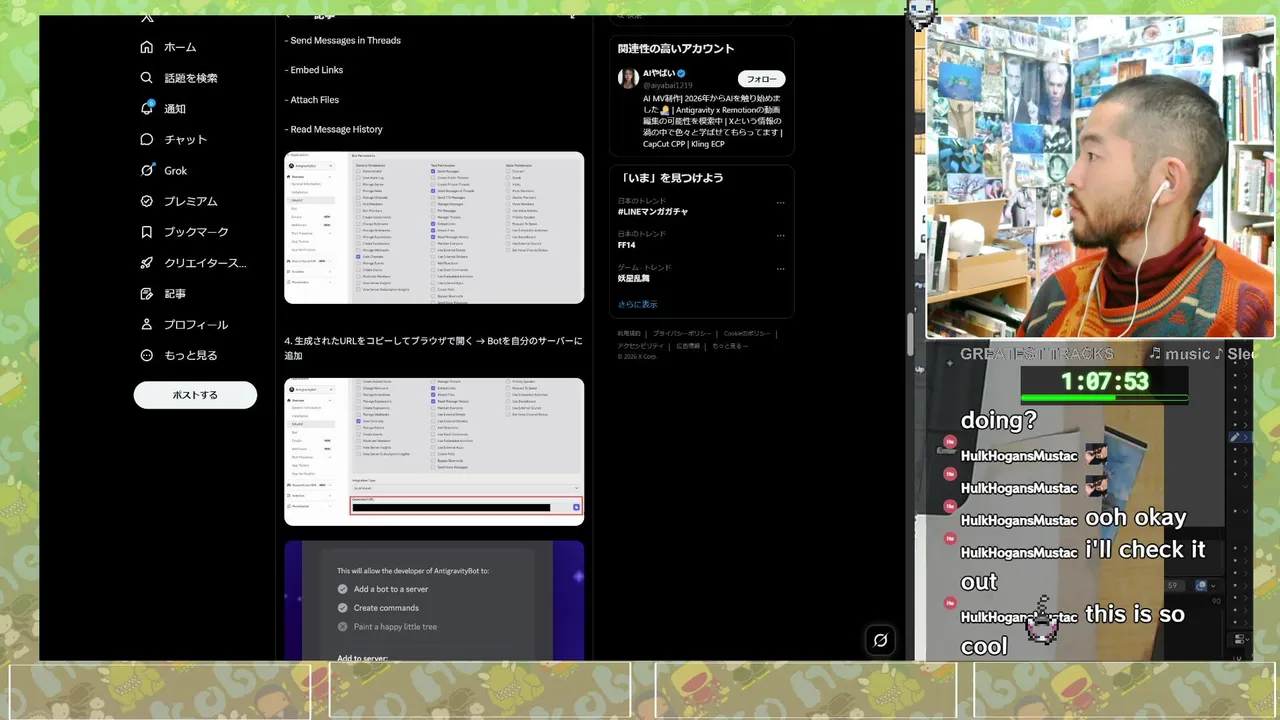Select the 関連性の高いアカウント heading

pos(676,49)
